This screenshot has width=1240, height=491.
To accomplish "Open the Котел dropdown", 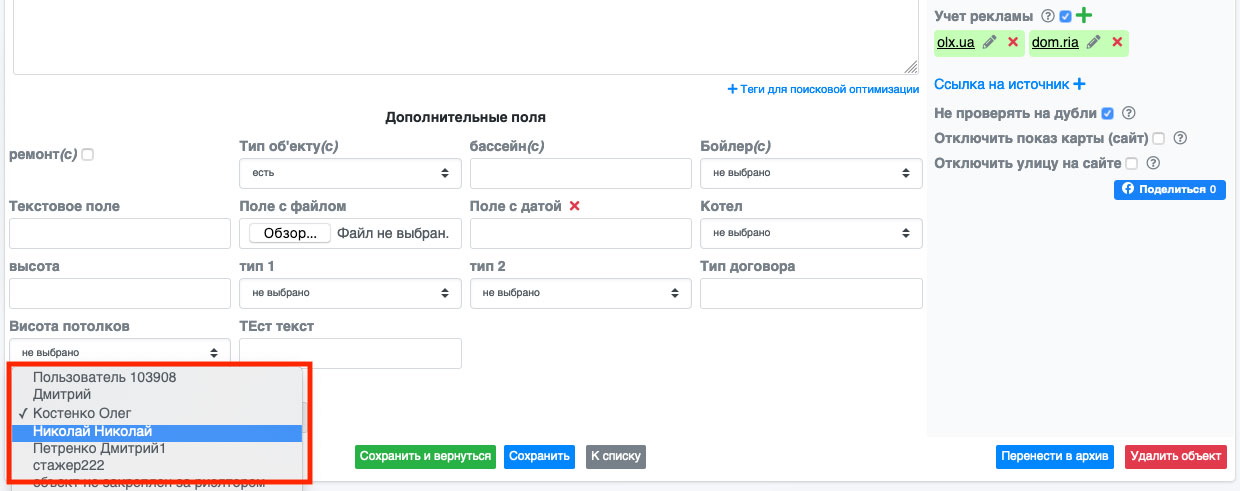I will (811, 233).
